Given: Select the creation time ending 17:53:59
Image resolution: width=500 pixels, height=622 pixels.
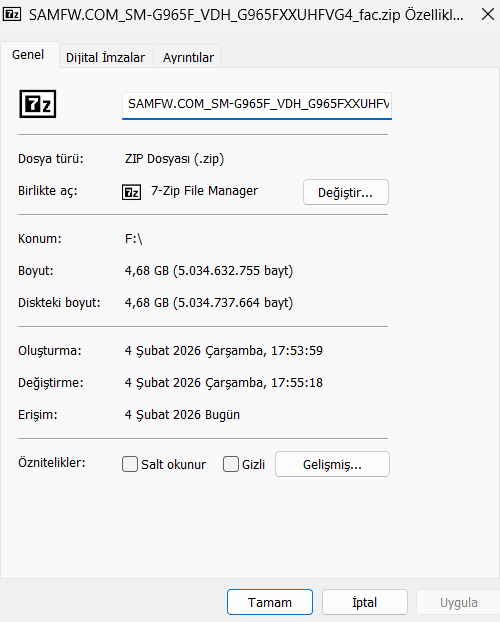Looking at the screenshot, I should click(x=224, y=351).
